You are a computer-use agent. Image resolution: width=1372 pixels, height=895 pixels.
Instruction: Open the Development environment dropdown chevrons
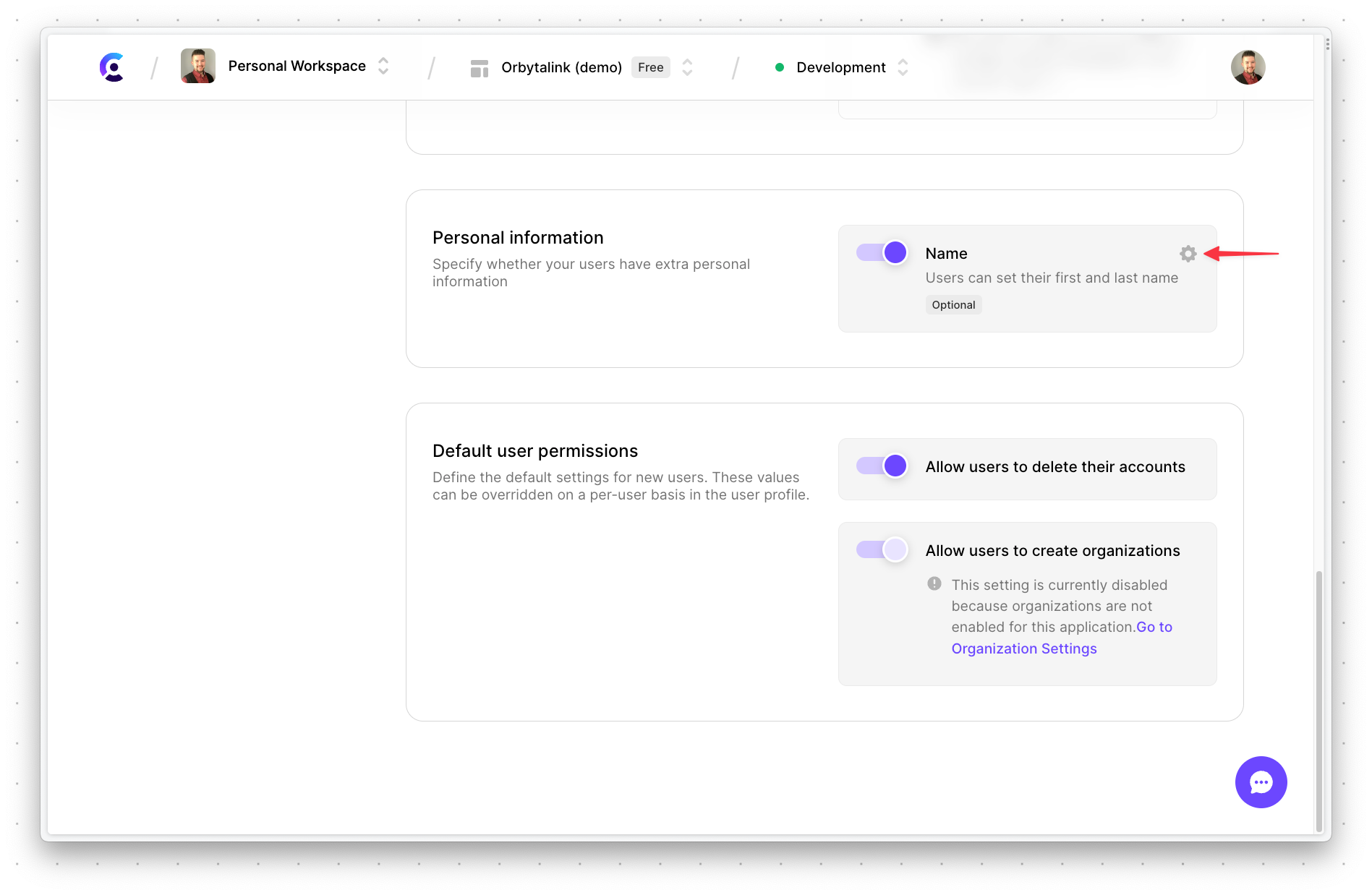click(903, 67)
